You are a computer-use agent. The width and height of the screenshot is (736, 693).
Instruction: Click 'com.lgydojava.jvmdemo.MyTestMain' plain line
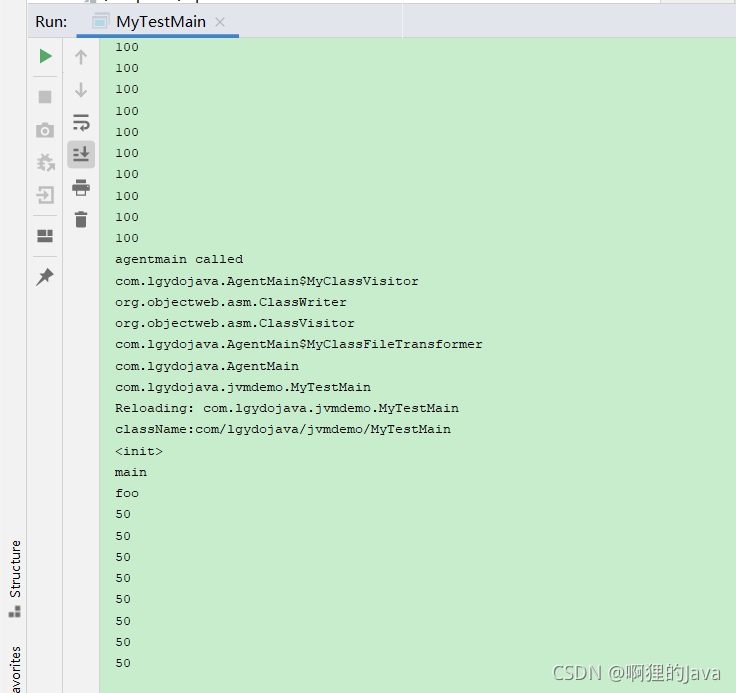(x=243, y=387)
